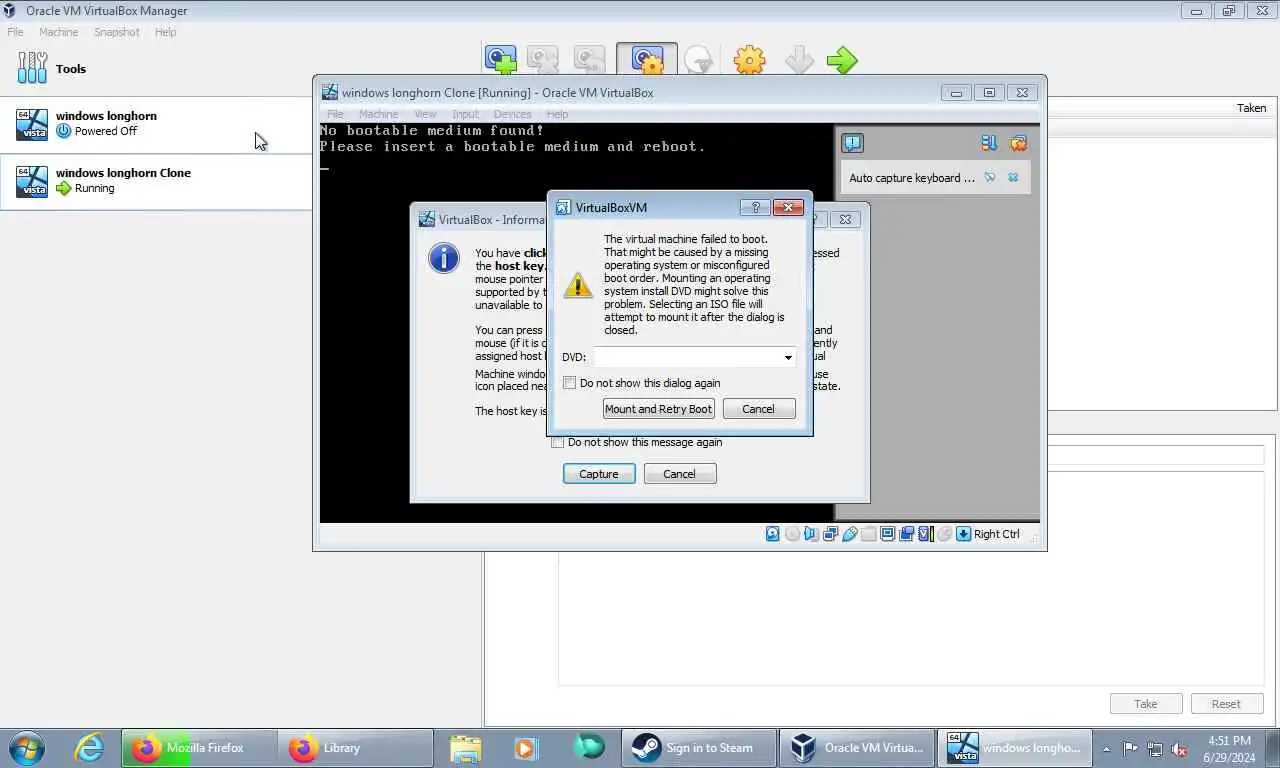The width and height of the screenshot is (1280, 768).
Task: Click the mouse integration status icon
Action: pos(944,534)
